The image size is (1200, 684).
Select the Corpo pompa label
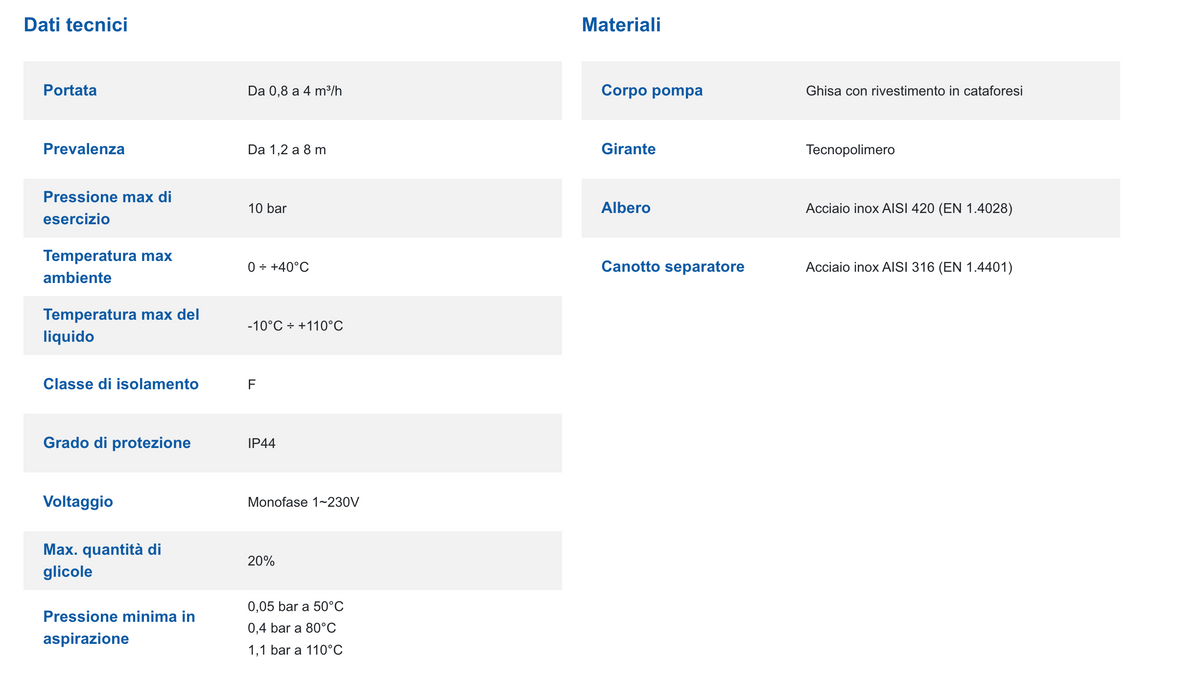(652, 90)
